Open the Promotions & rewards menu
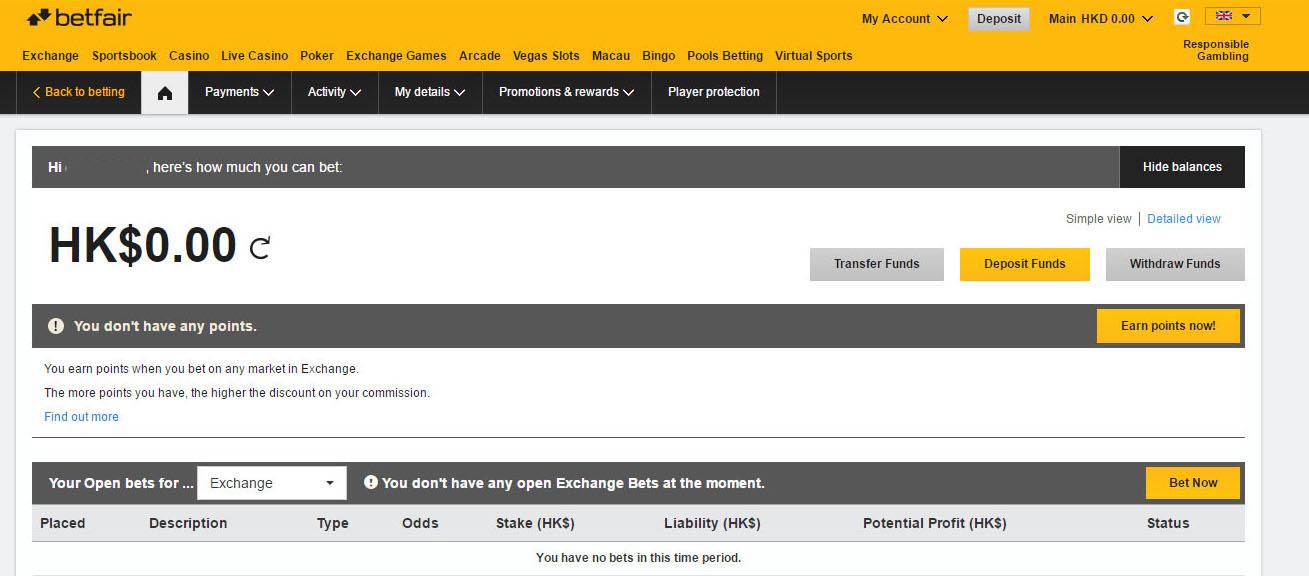Image resolution: width=1309 pixels, height=576 pixels. click(x=566, y=92)
